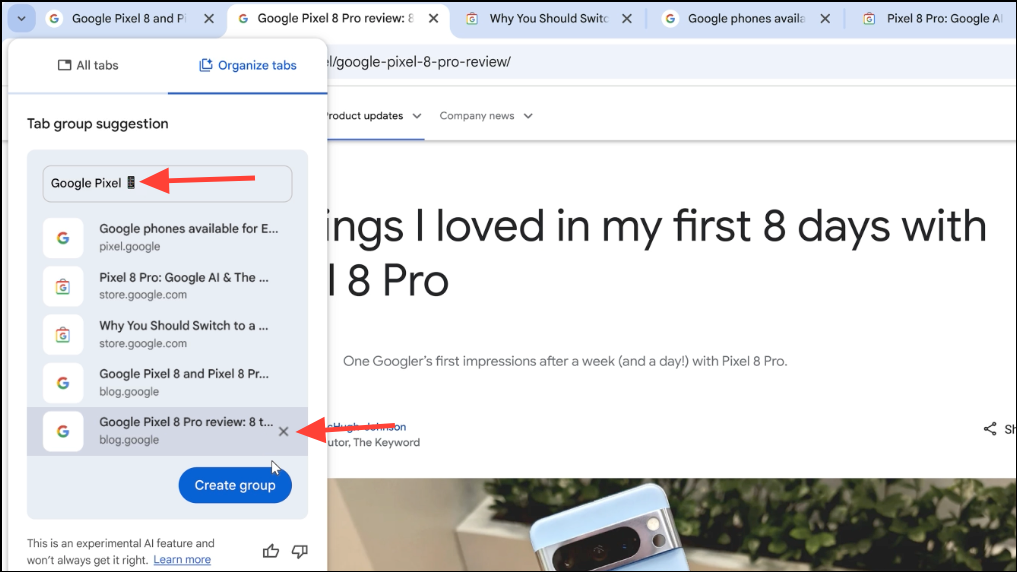The image size is (1017, 572).
Task: Open the Learn more link
Action: (x=182, y=560)
